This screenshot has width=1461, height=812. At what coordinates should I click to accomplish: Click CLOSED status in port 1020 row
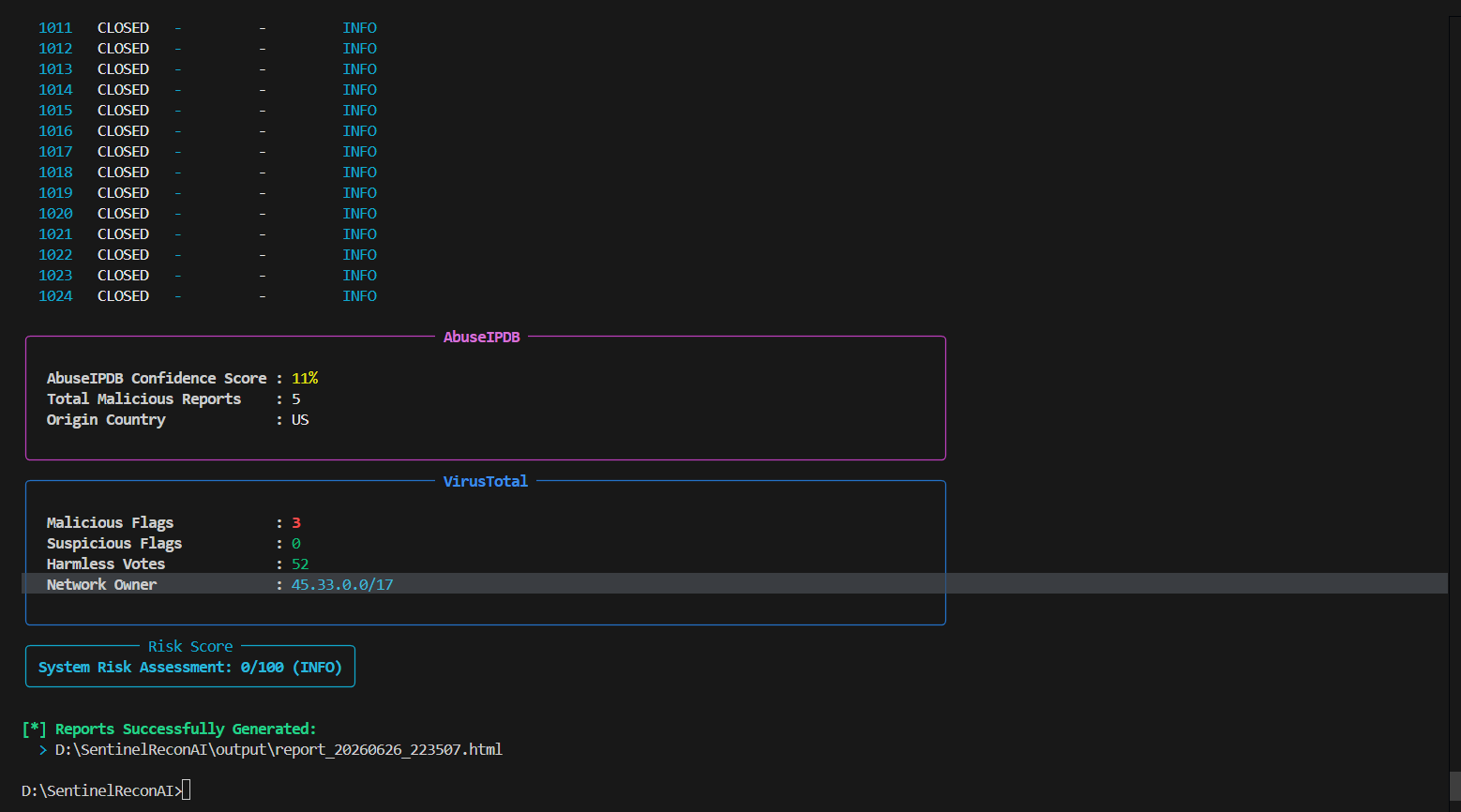pyautogui.click(x=123, y=214)
